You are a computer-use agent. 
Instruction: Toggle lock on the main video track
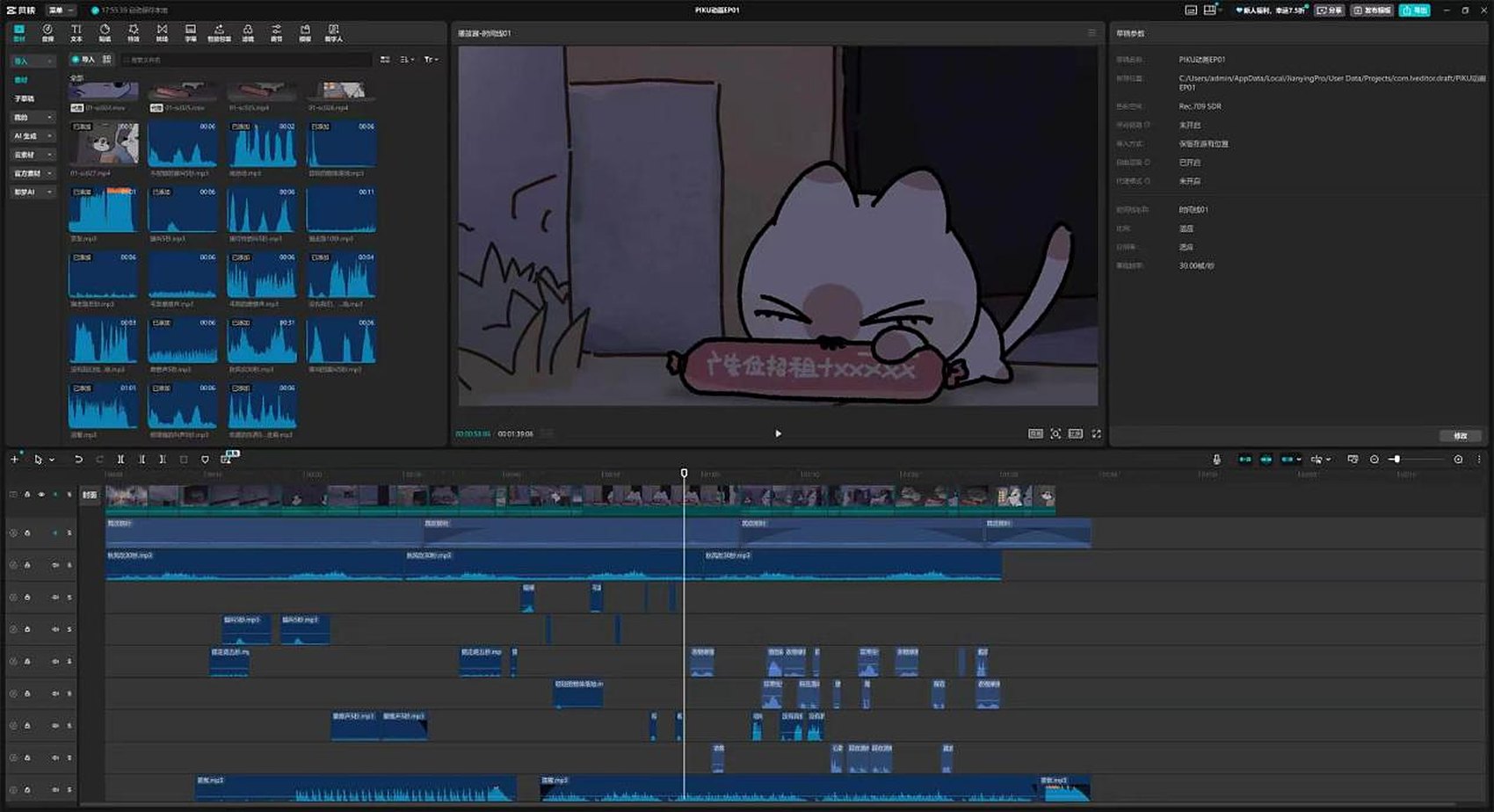point(27,495)
